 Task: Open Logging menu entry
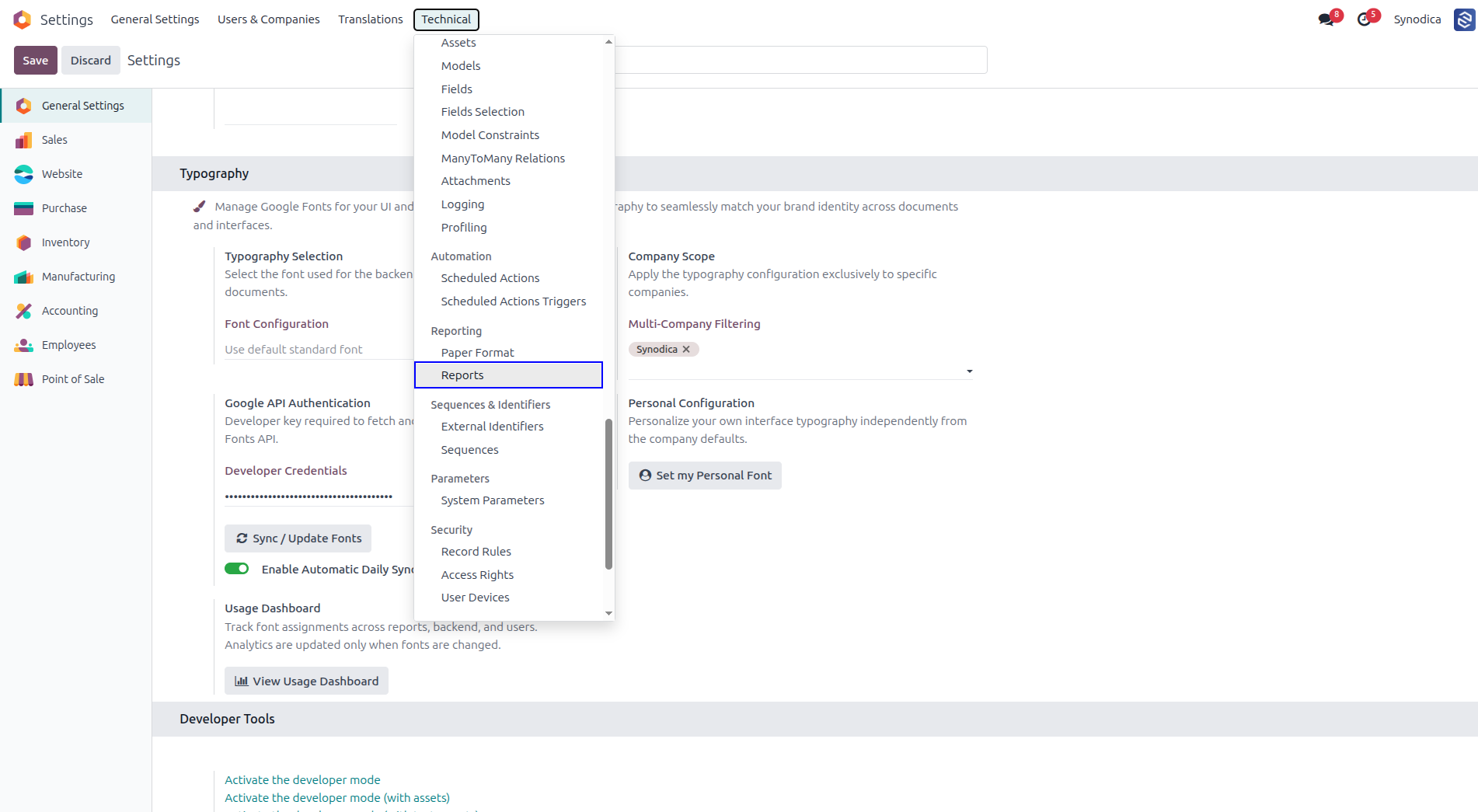508,204
